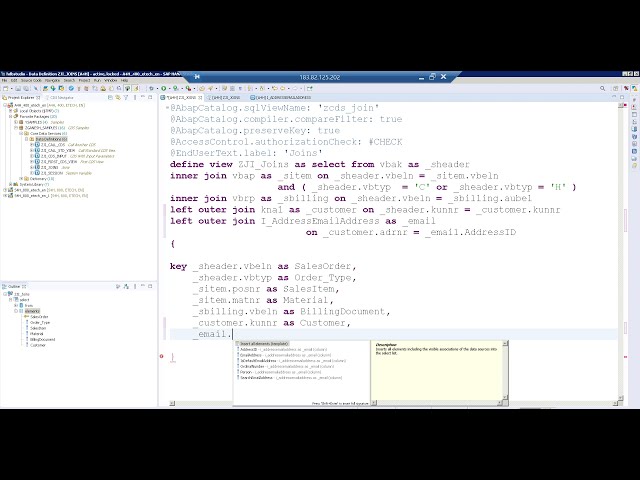Expand the Local Objects tree node
The height and width of the screenshot is (480, 640).
pos(11,111)
